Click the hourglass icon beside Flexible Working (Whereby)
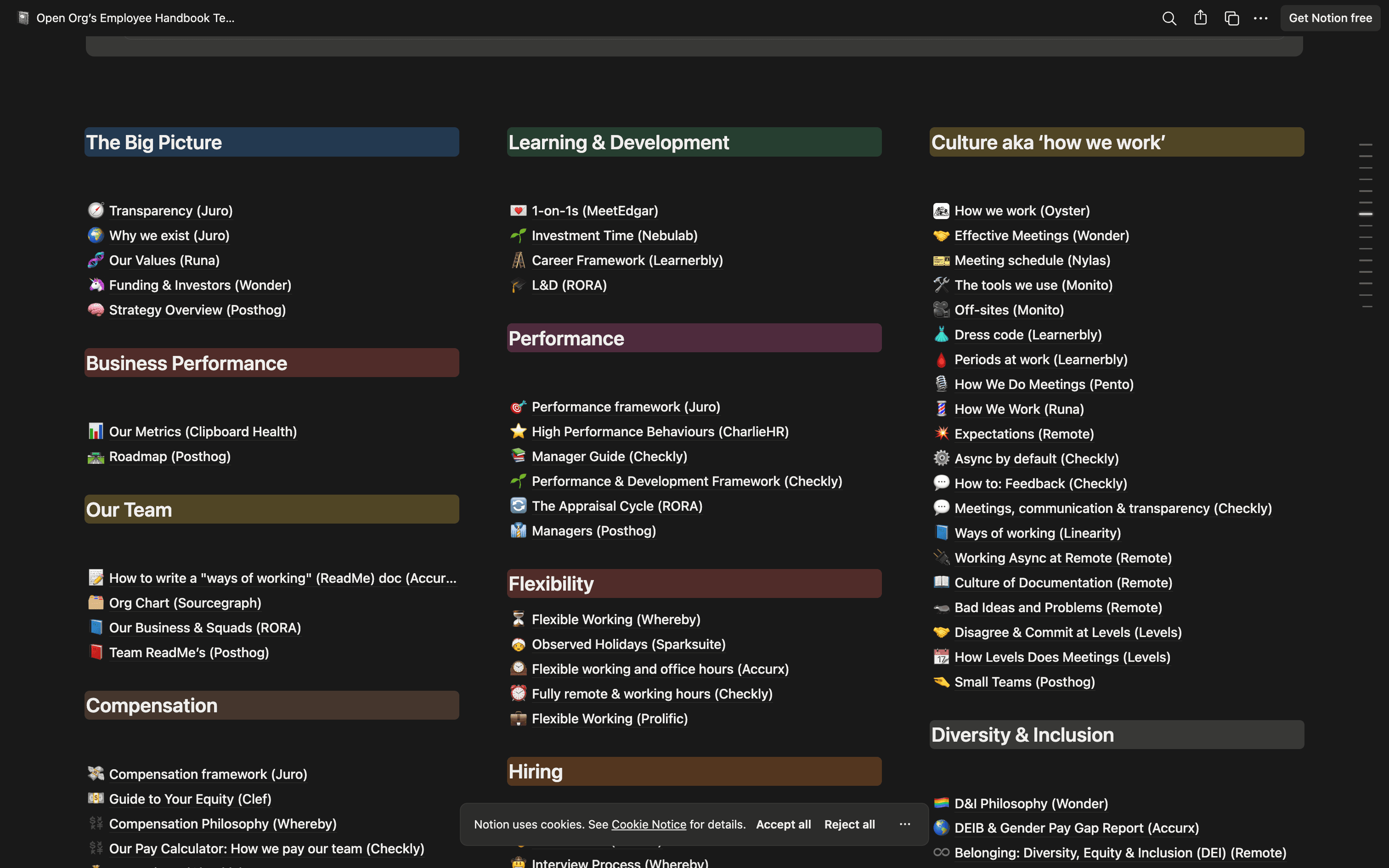Image resolution: width=1389 pixels, height=868 pixels. (518, 619)
